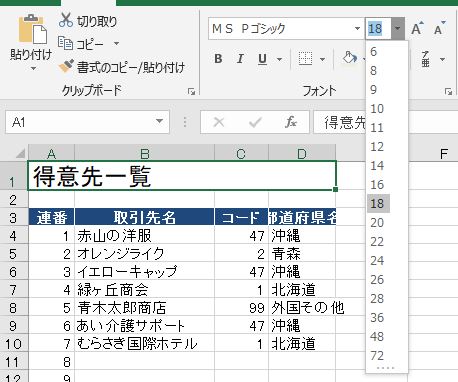
Task: Click the phonetic guide (ふりがな) icon
Action: pos(425,59)
